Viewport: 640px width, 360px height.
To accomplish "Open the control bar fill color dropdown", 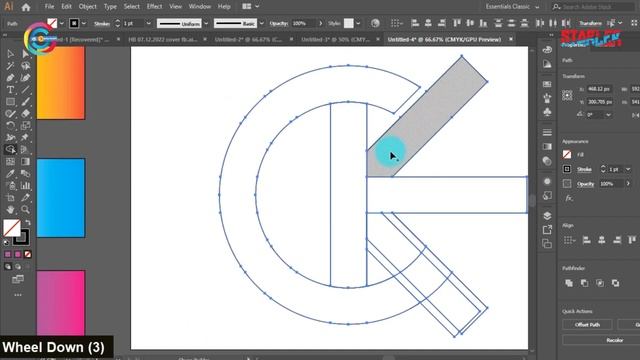I will [62, 24].
